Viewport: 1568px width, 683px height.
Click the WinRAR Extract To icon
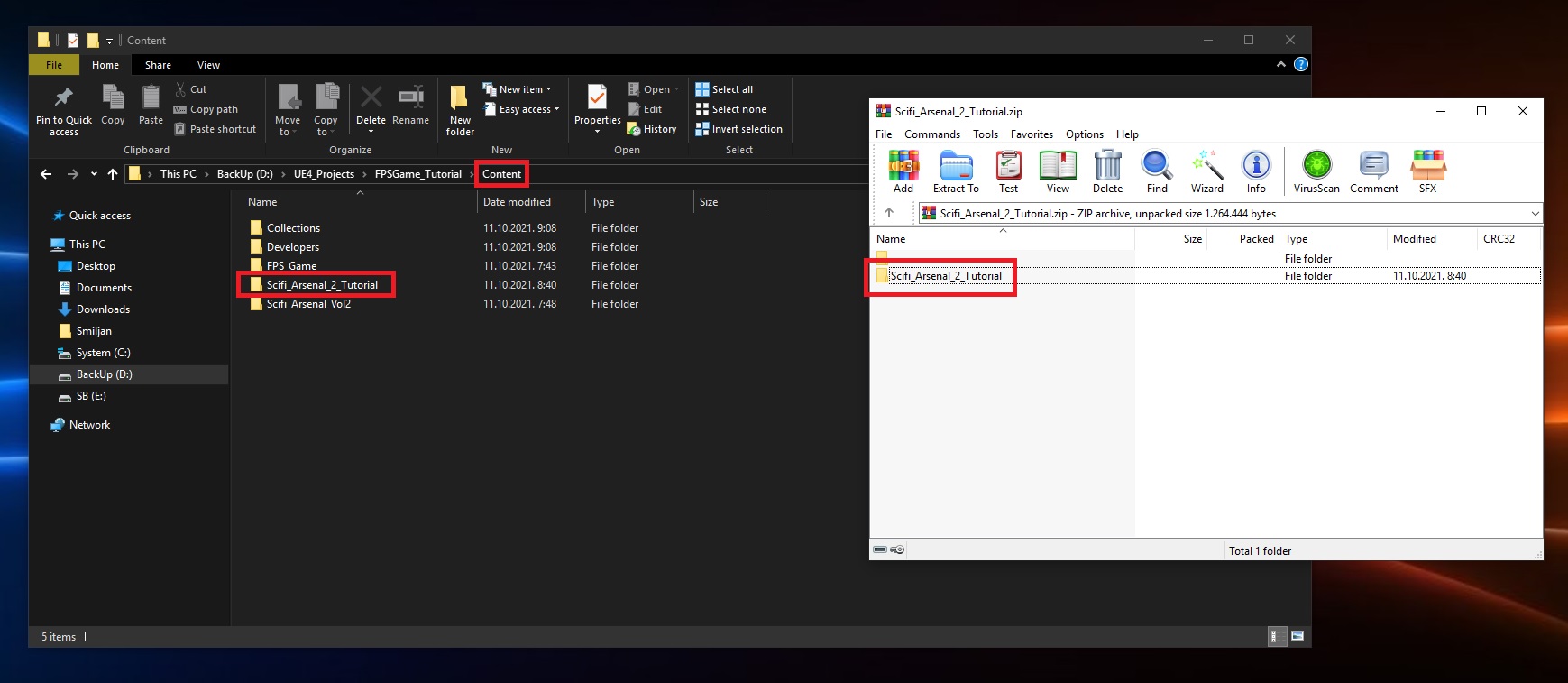(x=956, y=171)
